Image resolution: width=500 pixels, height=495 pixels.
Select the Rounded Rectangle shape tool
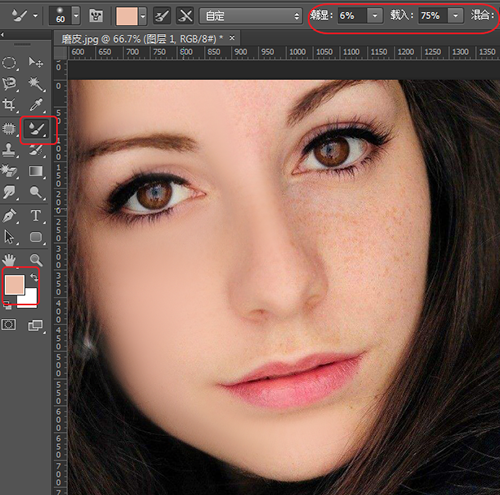pos(36,237)
